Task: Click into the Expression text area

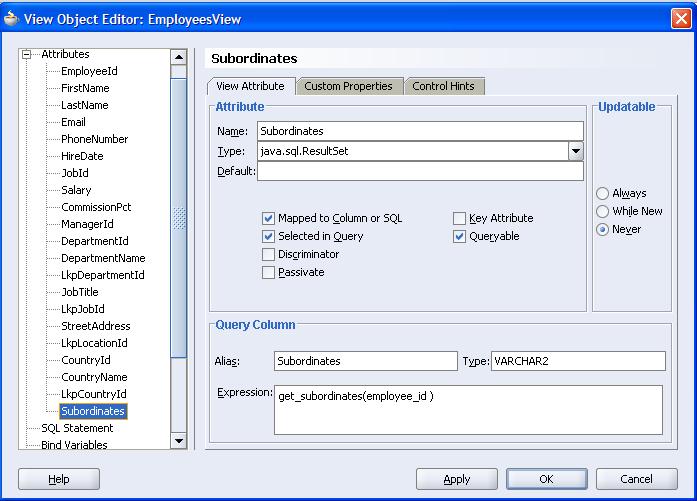Action: click(467, 410)
